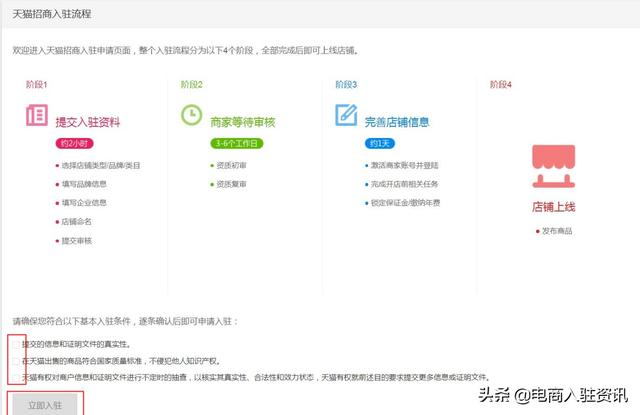Click the 商家等待审核 heading
Image resolution: width=640 pixels, height=415 pixels.
click(x=242, y=122)
